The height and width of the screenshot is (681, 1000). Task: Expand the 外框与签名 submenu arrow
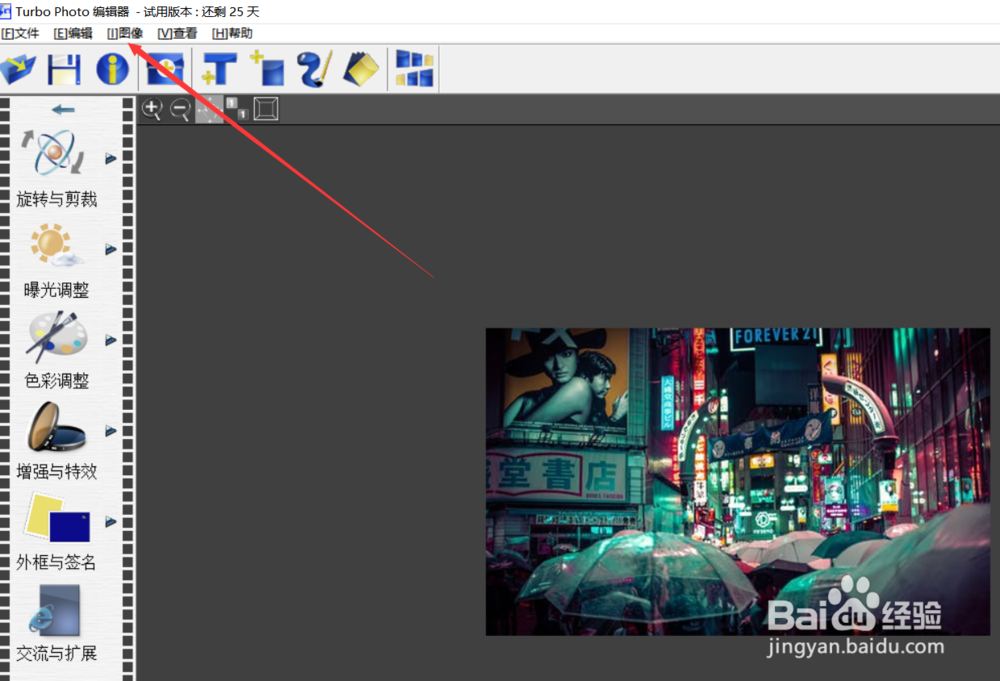tap(111, 522)
